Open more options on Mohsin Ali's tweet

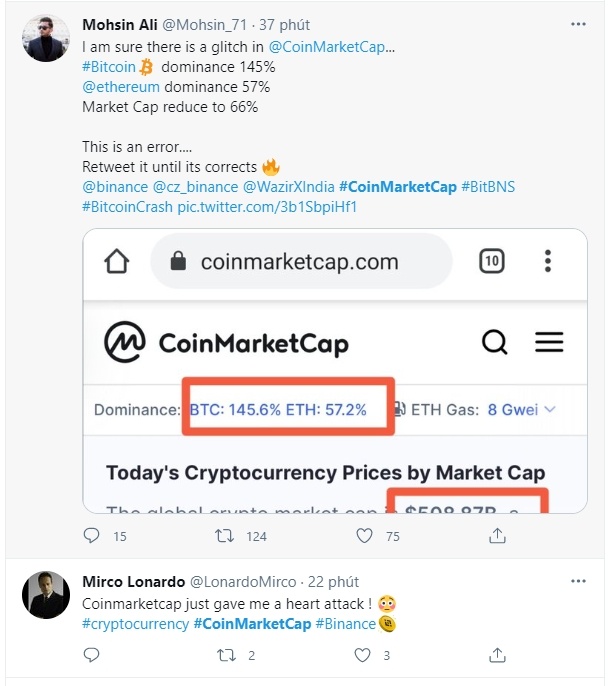coord(578,23)
